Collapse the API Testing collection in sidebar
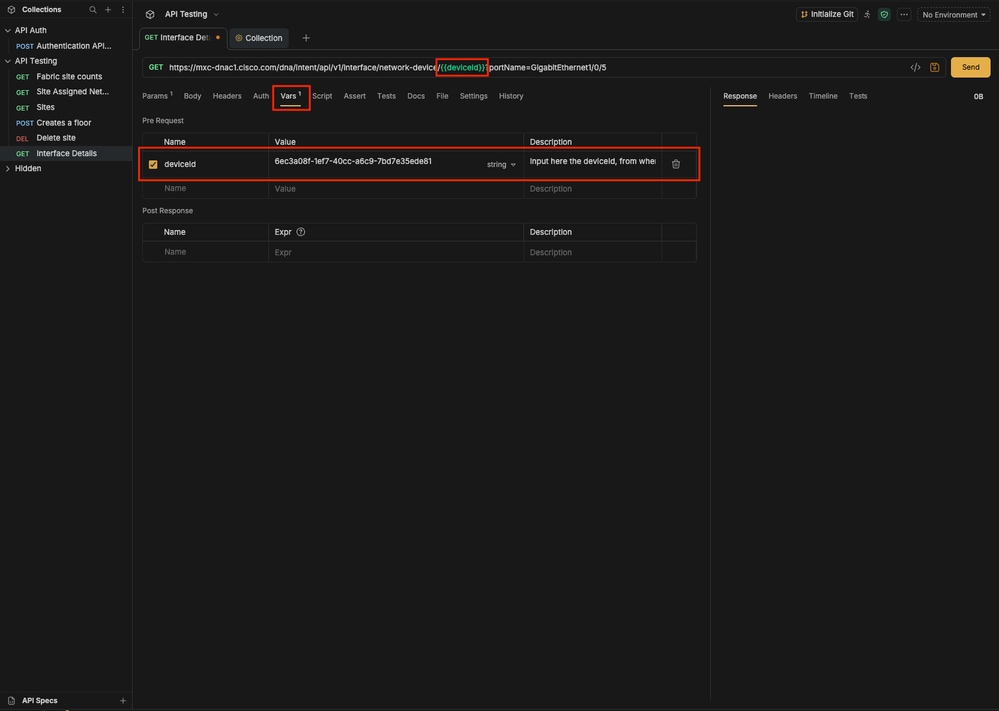Screen dimensions: 999x711 pos(8,61)
